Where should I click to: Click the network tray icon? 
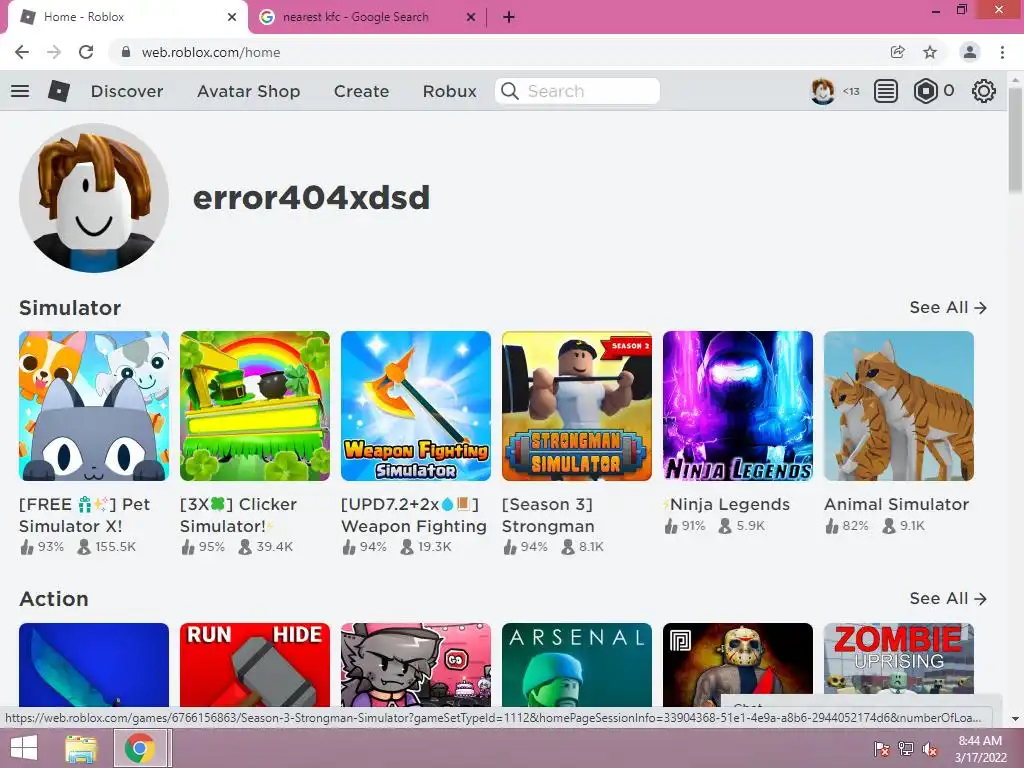[x=906, y=748]
